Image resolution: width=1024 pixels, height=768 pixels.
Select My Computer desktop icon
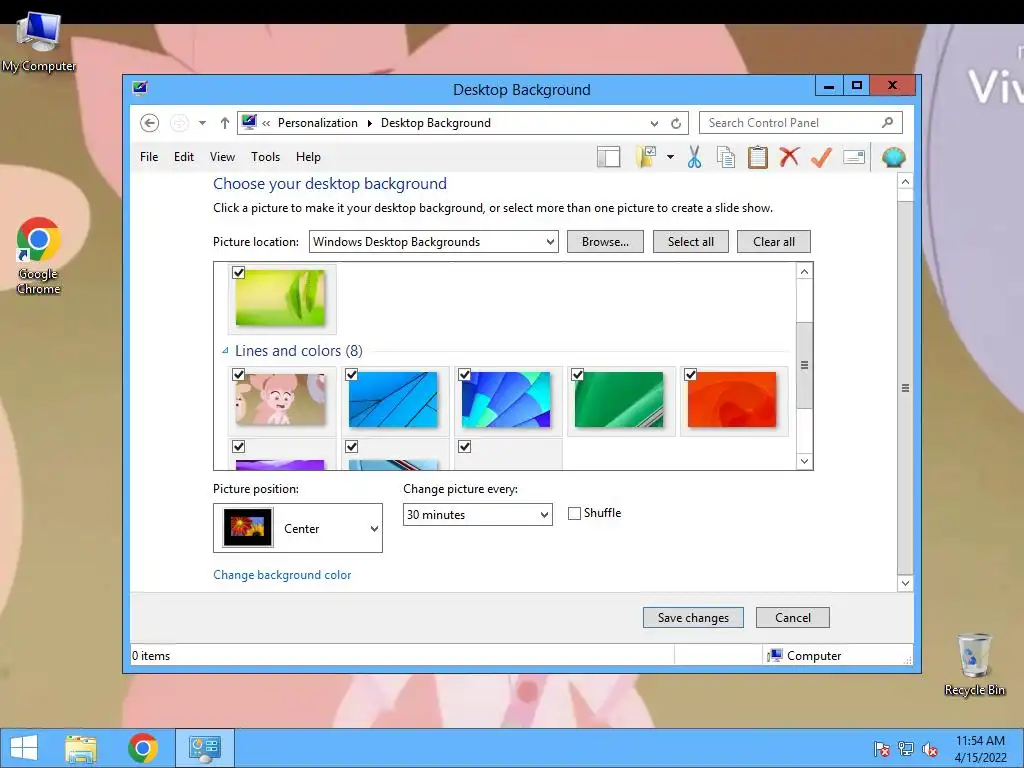[39, 40]
